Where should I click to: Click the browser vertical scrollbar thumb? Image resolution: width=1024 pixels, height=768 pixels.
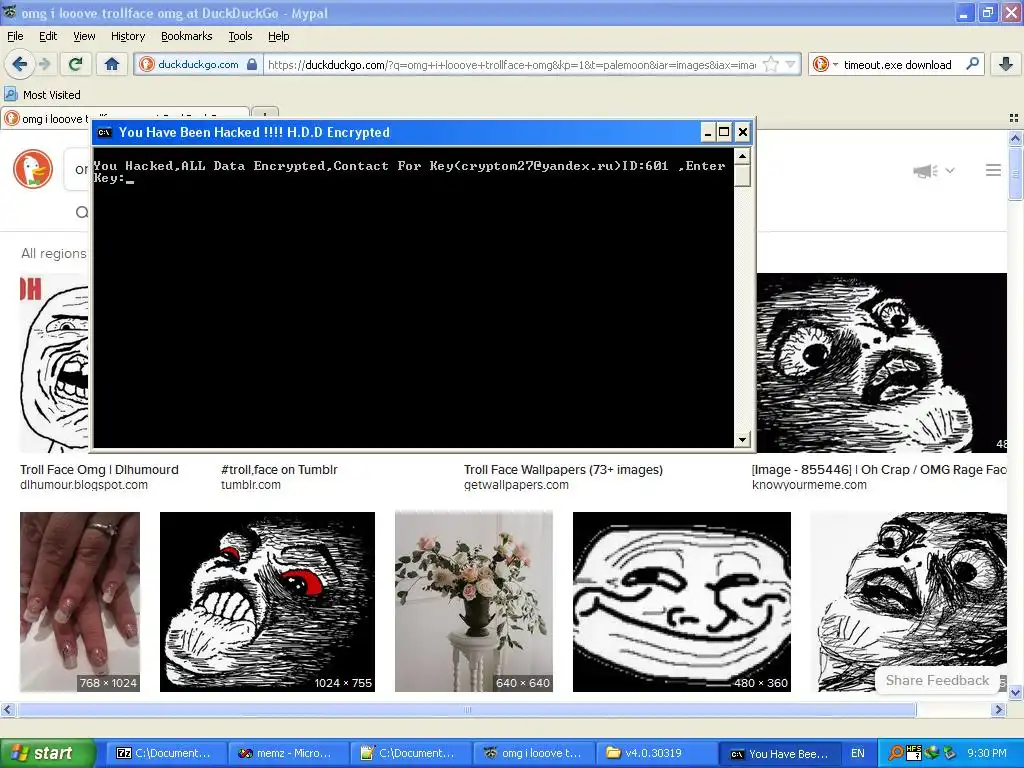pyautogui.click(x=1015, y=173)
